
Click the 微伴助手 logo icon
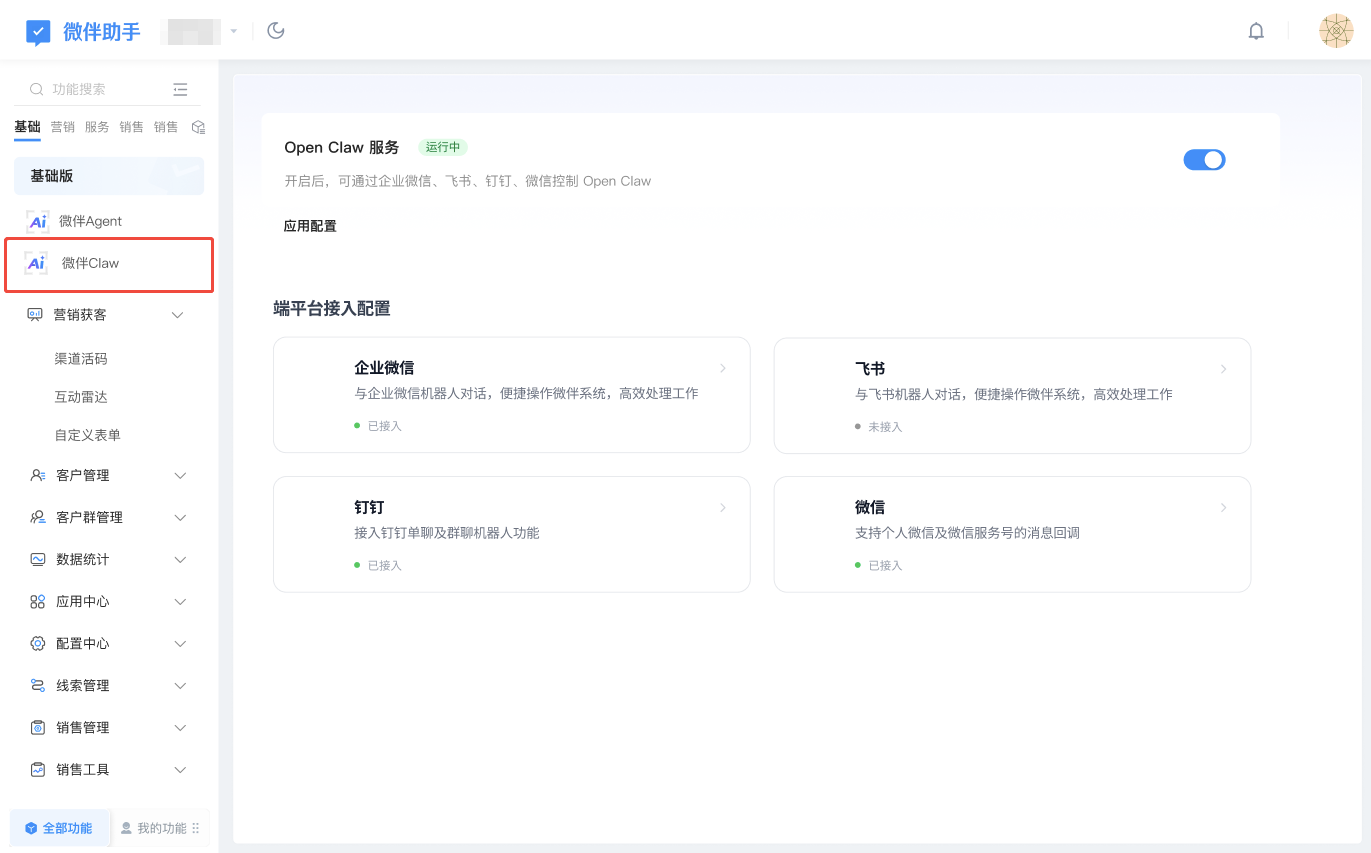(38, 32)
